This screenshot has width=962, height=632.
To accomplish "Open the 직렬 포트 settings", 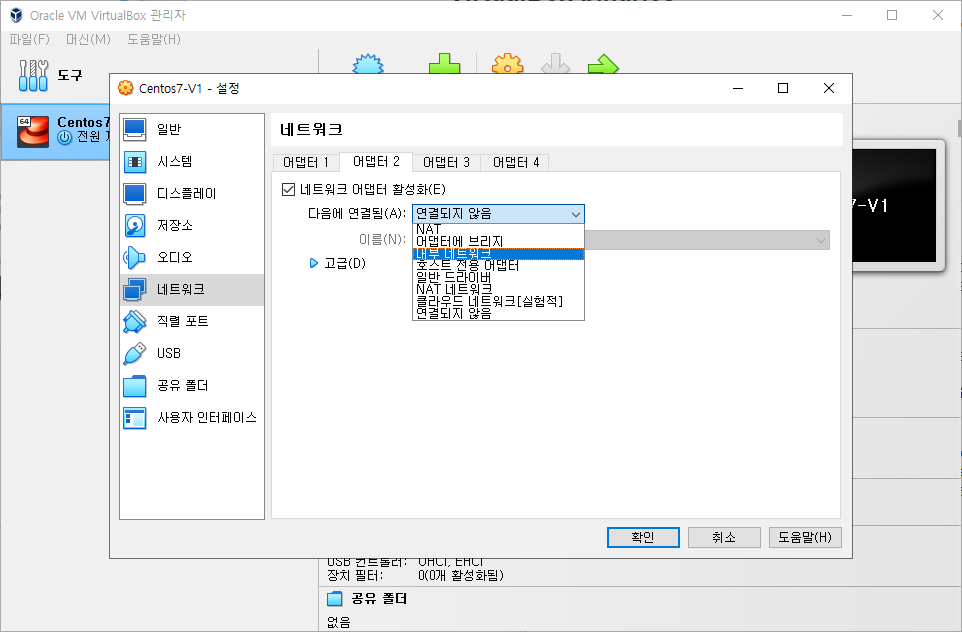I will [x=192, y=322].
